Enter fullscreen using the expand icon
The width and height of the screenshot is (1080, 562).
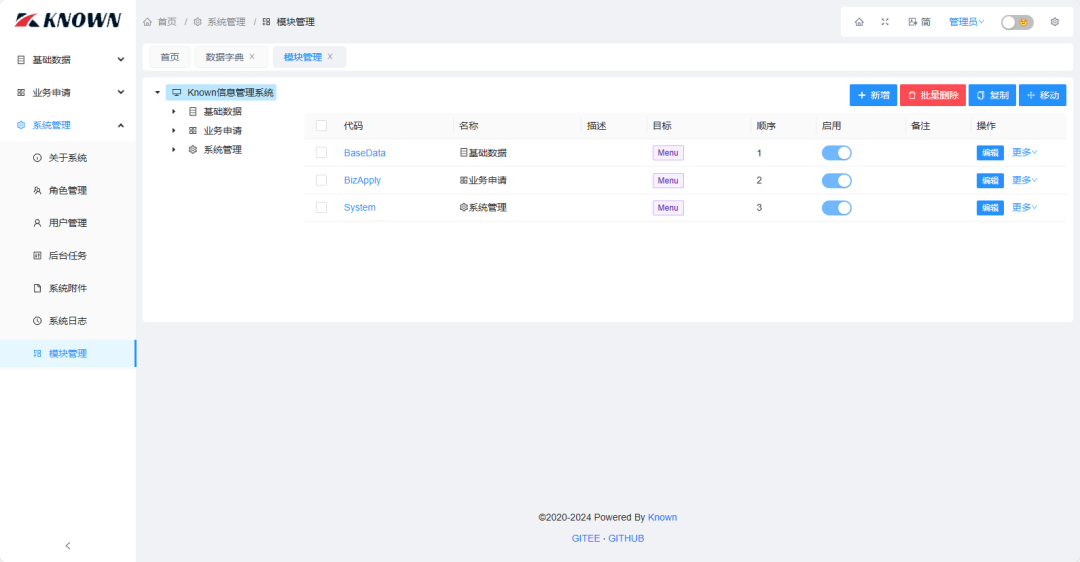885,22
